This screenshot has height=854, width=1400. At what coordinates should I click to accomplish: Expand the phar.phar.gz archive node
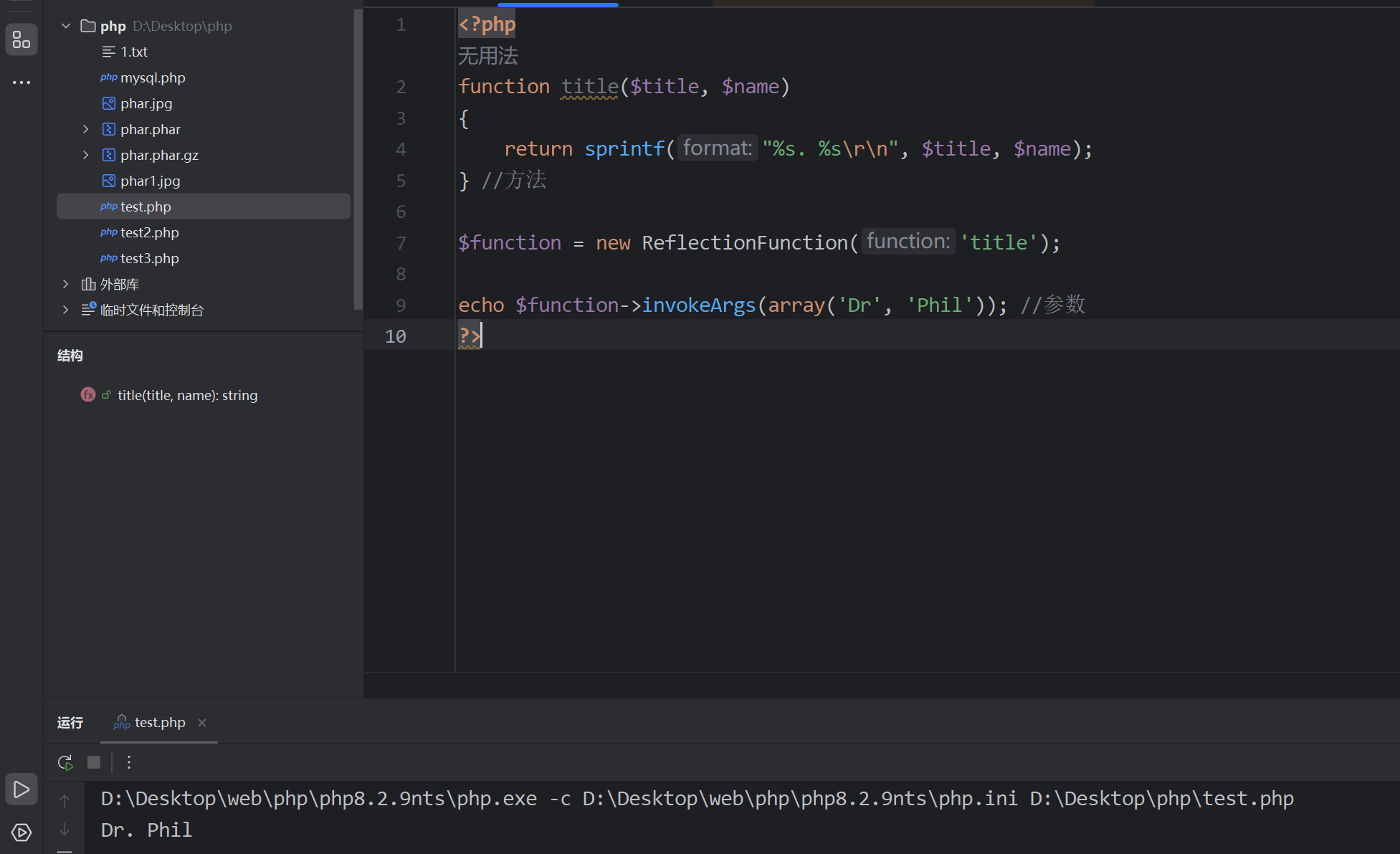pos(86,156)
